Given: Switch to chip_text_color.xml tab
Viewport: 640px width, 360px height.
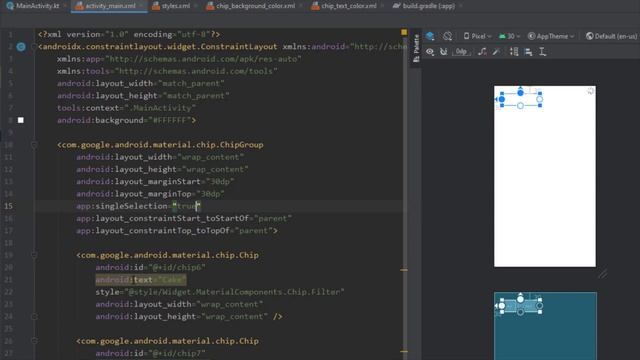Looking at the screenshot, I should coord(343,6).
